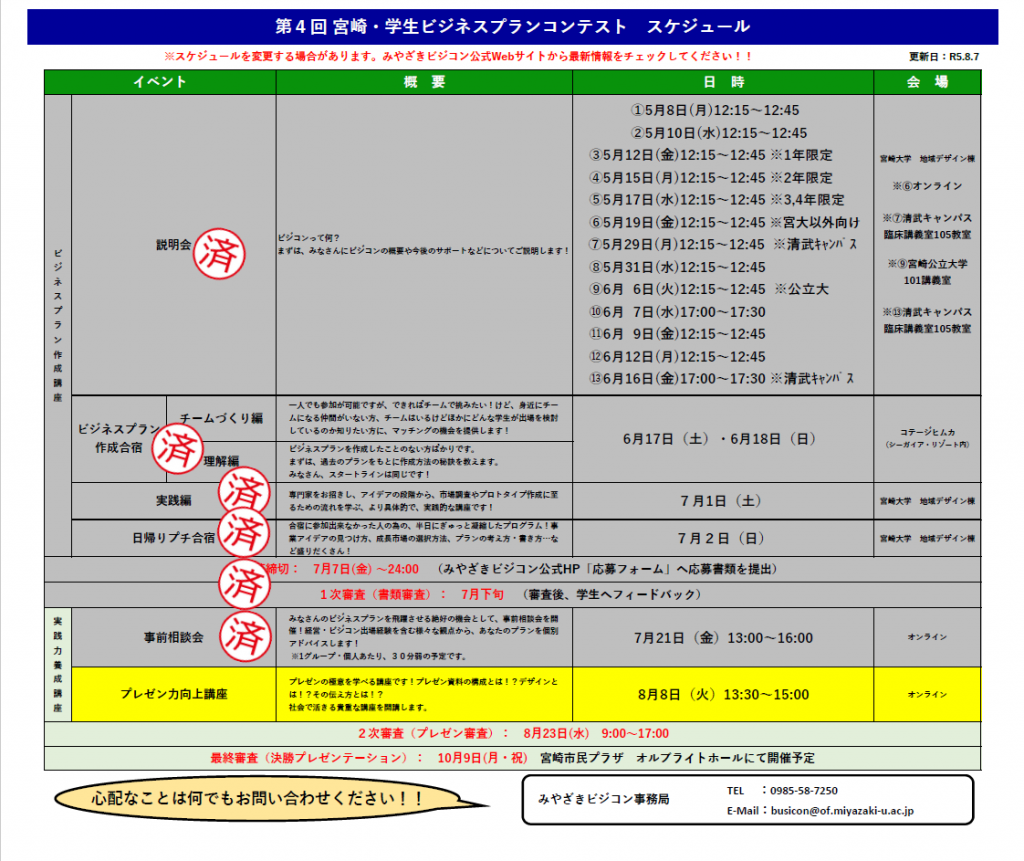Select the 理解編 sub-event
Image resolution: width=1024 pixels, height=861 pixels.
point(221,461)
